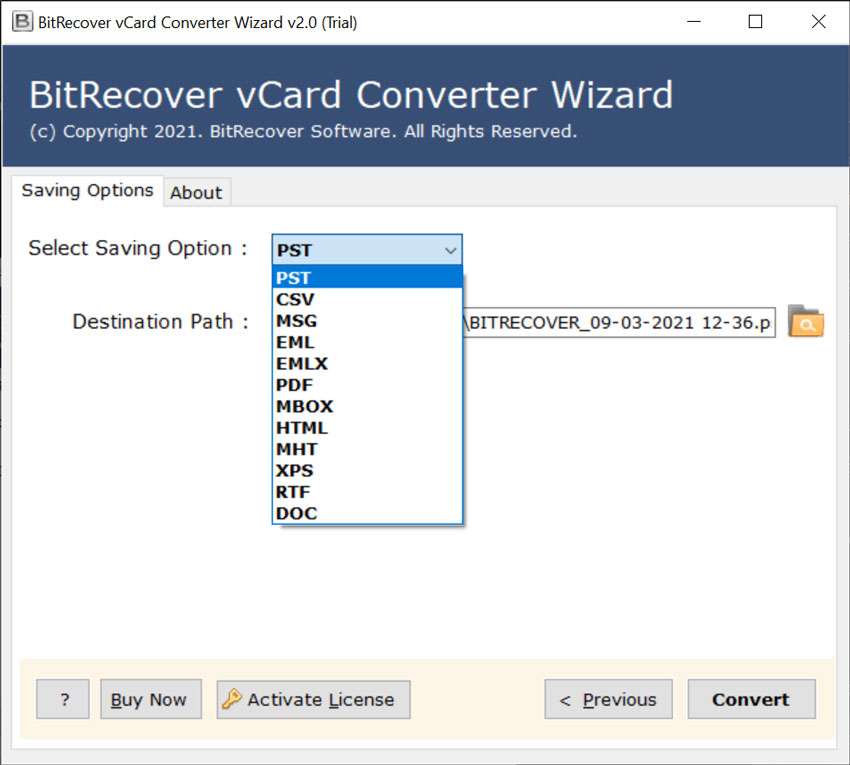Viewport: 850px width, 765px height.
Task: Choose PDF as the saving format
Action: (367, 384)
